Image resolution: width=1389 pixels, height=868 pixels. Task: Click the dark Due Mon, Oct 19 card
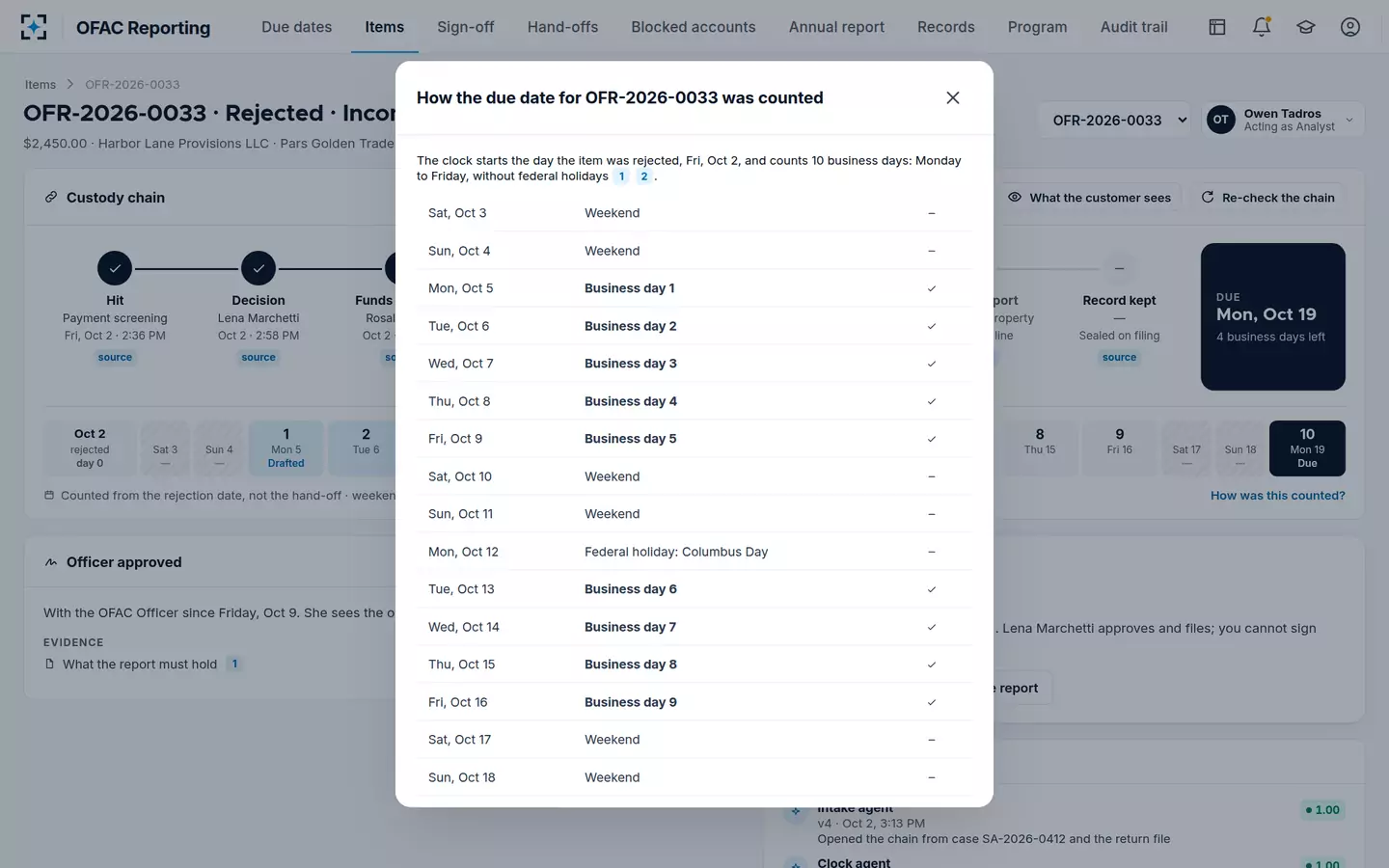coord(1273,316)
